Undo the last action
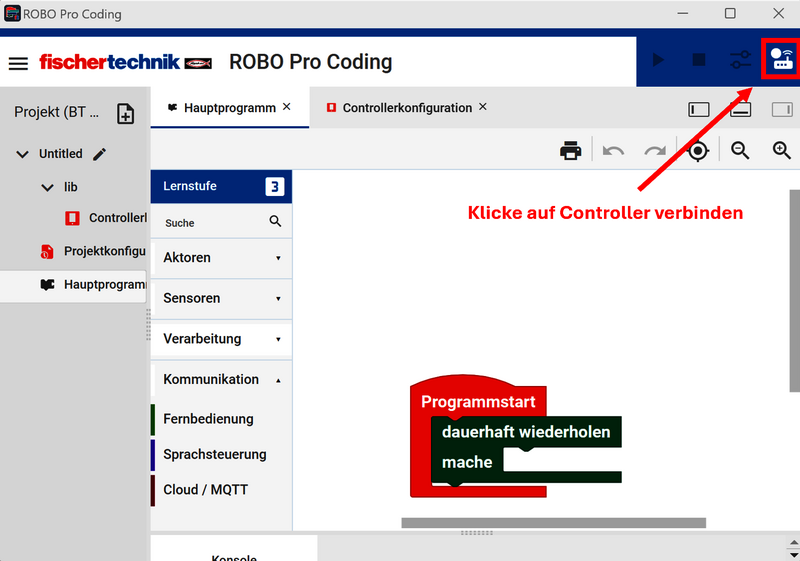 pyautogui.click(x=613, y=151)
